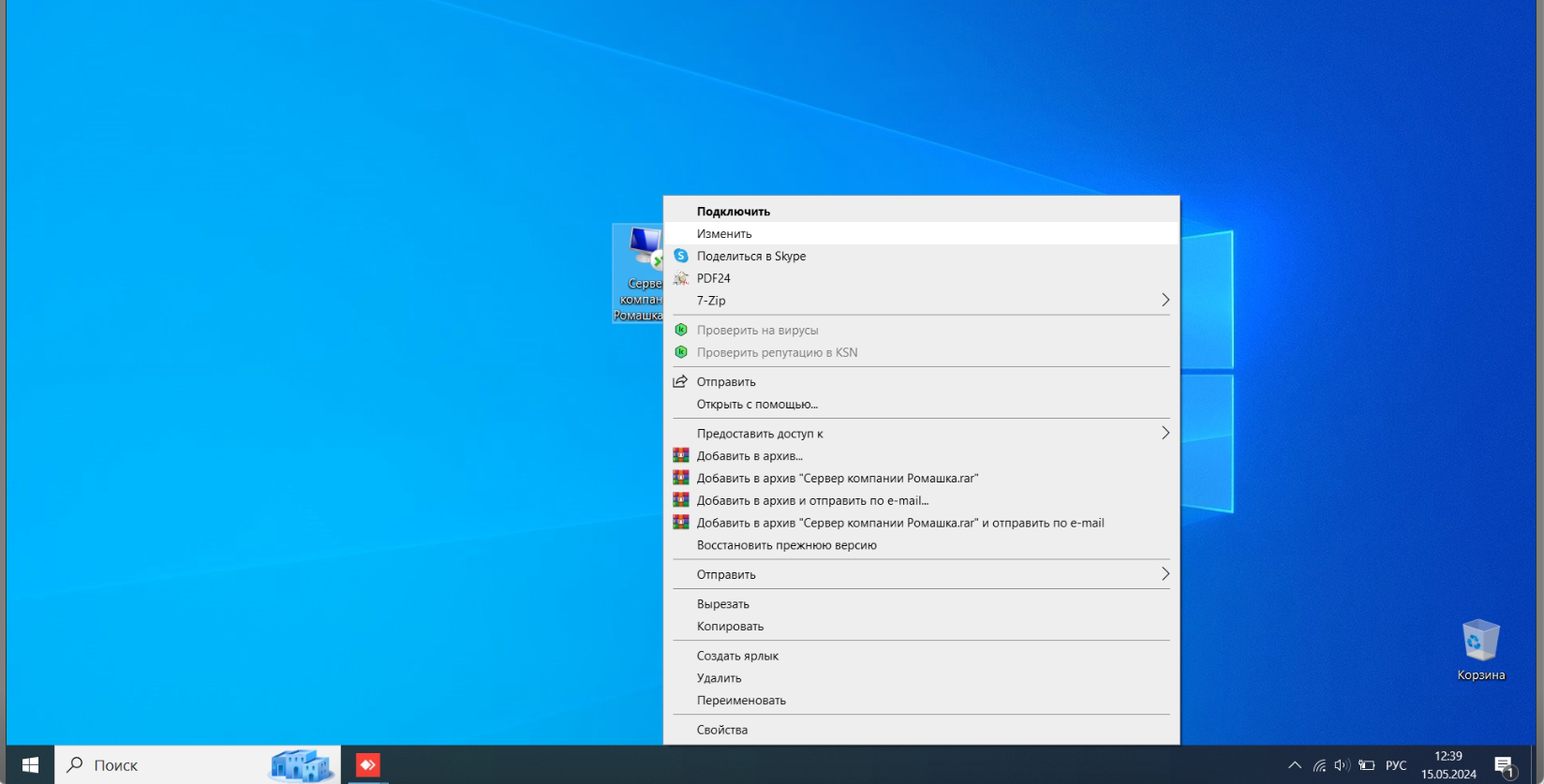Select the Сервер компании Ромашка desktop shortcut
Screen dimensions: 1544x784
(638, 274)
